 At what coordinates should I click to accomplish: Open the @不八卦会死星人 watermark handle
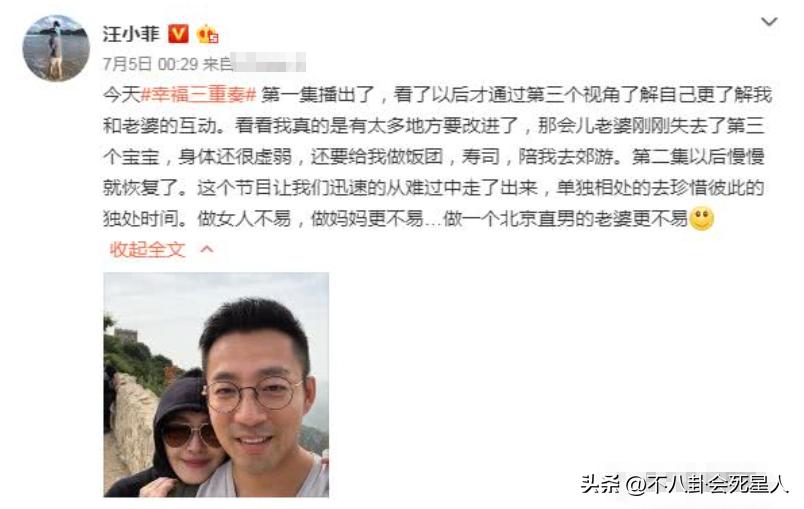tap(707, 484)
